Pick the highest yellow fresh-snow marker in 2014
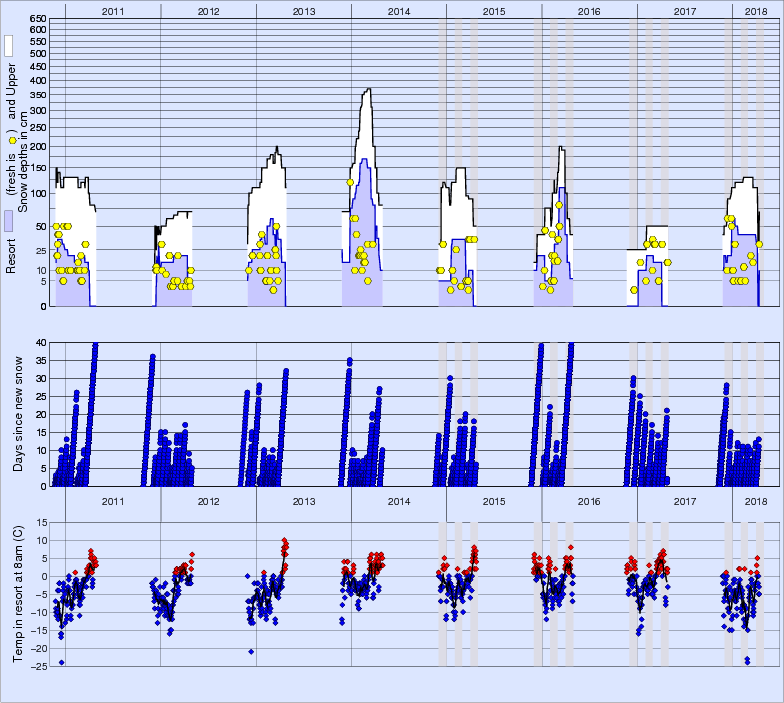Viewport: 784px width, 703px height. pos(350,182)
